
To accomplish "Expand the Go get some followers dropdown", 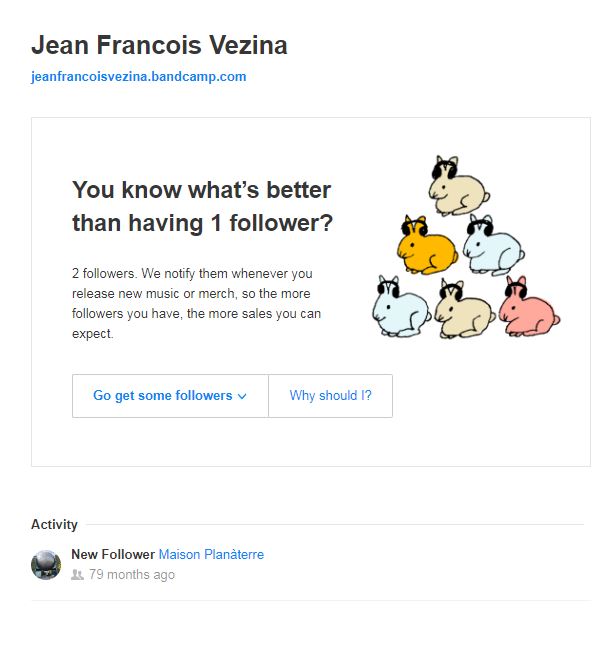I will pos(170,396).
